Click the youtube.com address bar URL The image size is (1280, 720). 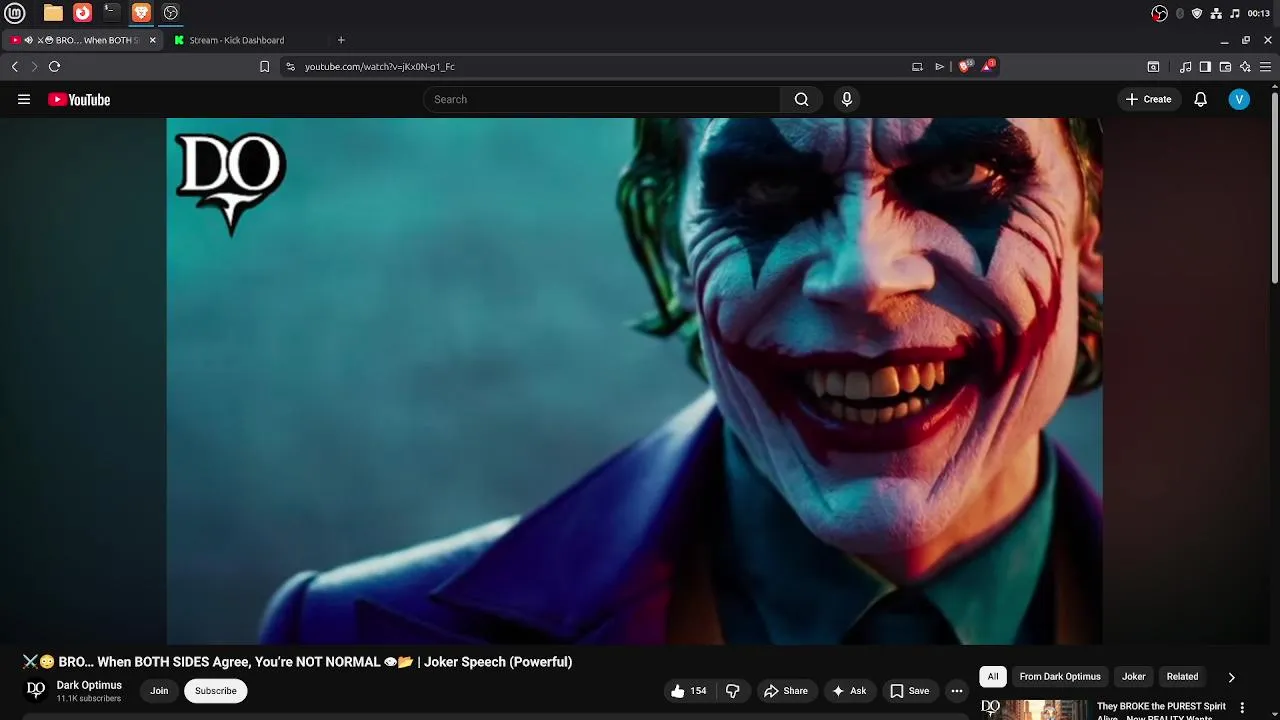379,66
